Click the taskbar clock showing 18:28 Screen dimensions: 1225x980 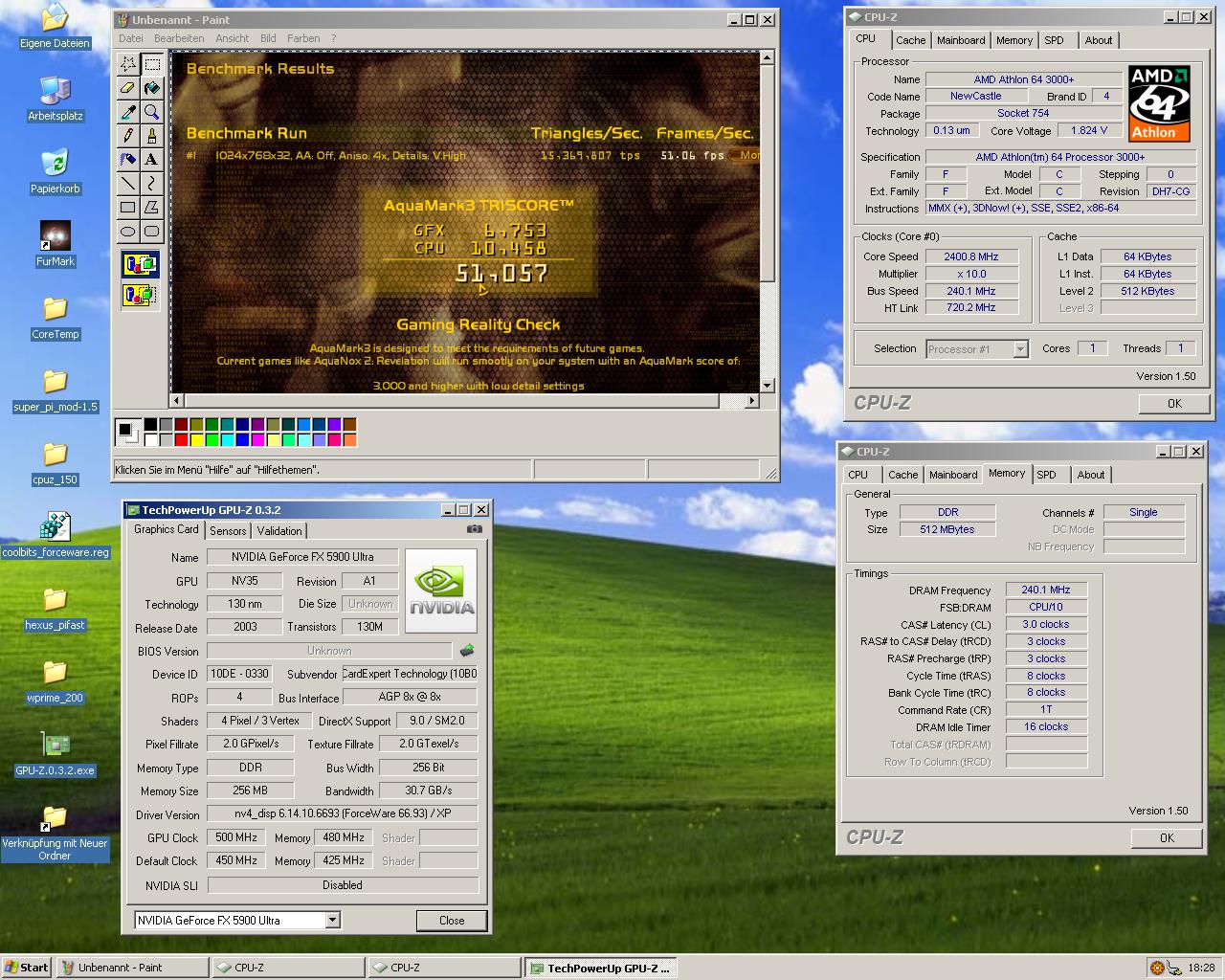[1201, 968]
